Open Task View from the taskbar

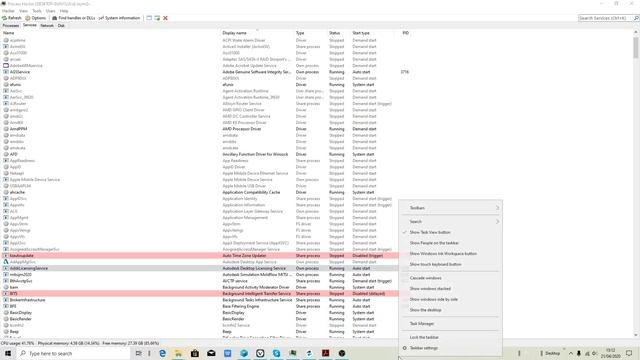(139, 353)
